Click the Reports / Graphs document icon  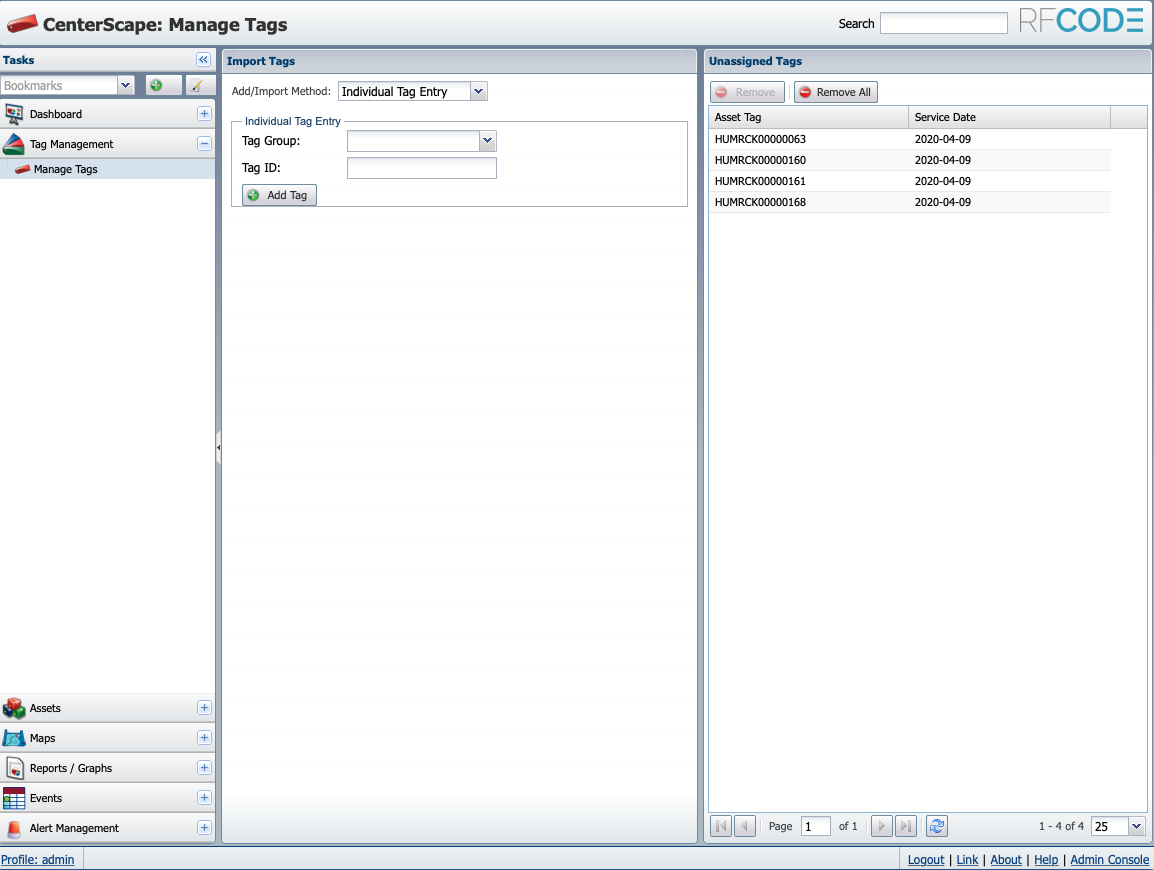pos(14,768)
